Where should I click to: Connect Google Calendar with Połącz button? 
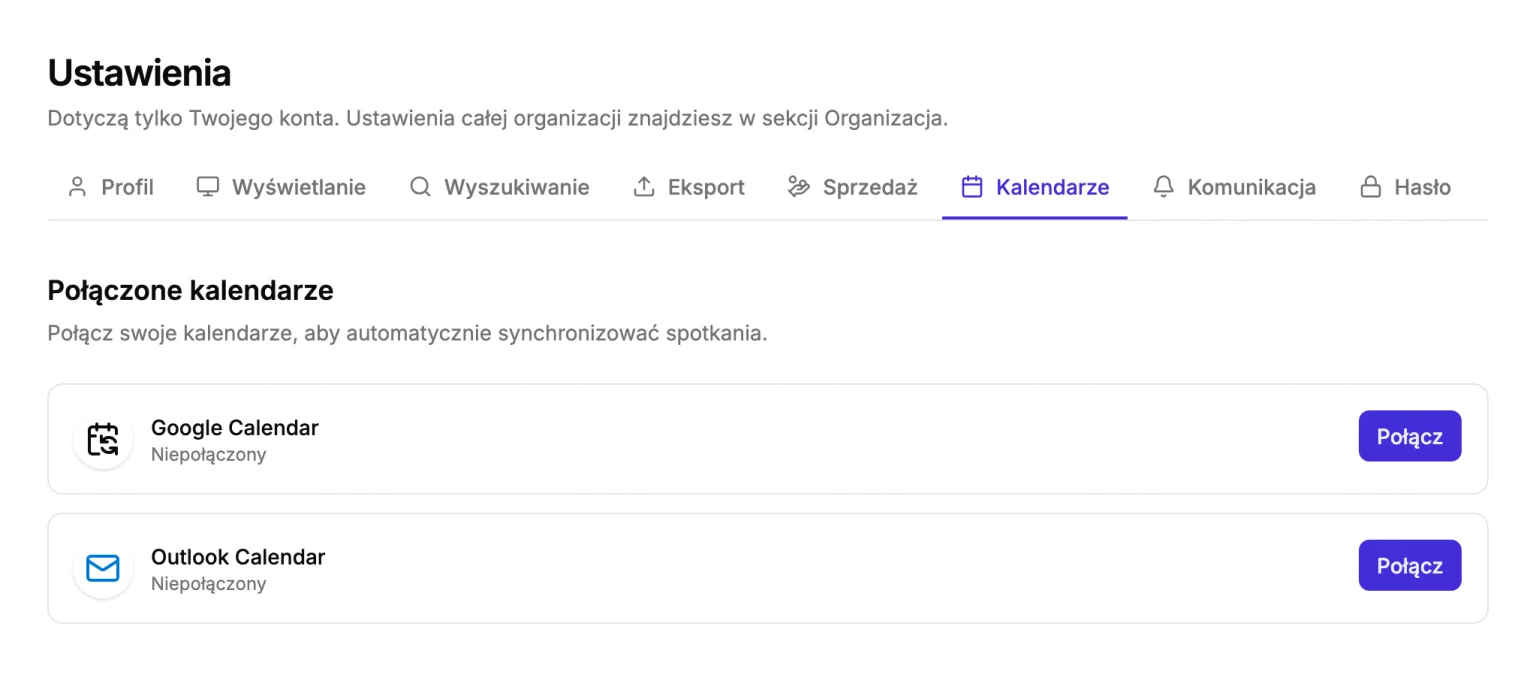coord(1409,436)
